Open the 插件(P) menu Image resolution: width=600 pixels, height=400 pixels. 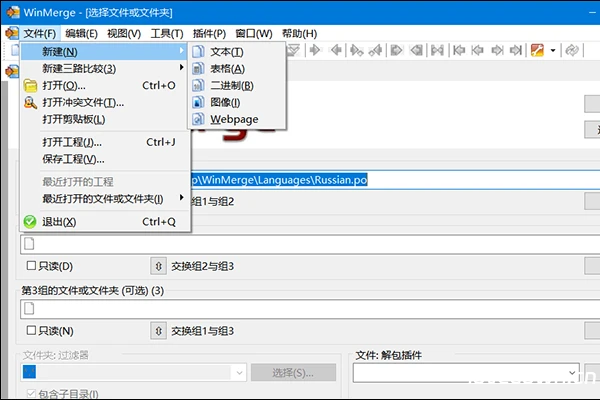pos(209,34)
